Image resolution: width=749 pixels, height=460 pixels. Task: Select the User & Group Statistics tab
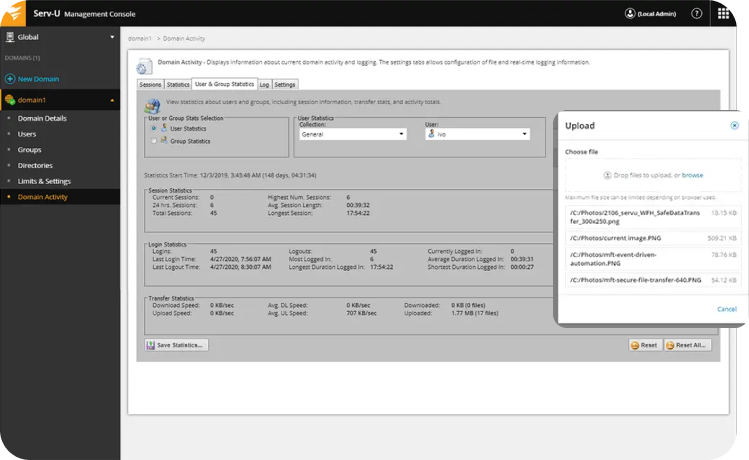click(x=224, y=84)
